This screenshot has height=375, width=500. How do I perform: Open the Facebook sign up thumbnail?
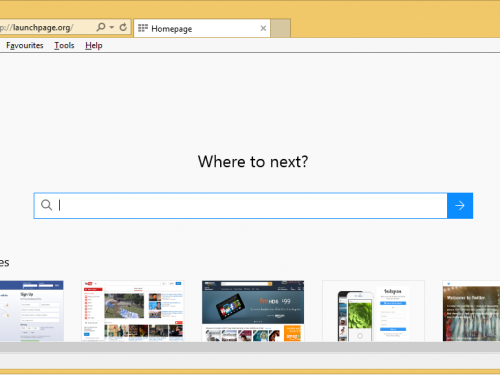tap(32, 311)
